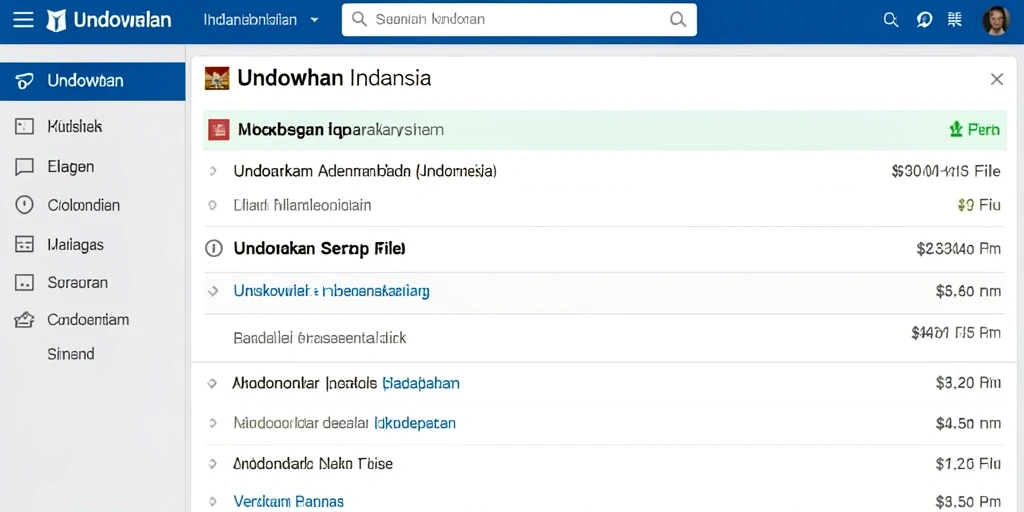Open Elagen in the sidebar
The height and width of the screenshot is (512, 1024).
coord(71,167)
